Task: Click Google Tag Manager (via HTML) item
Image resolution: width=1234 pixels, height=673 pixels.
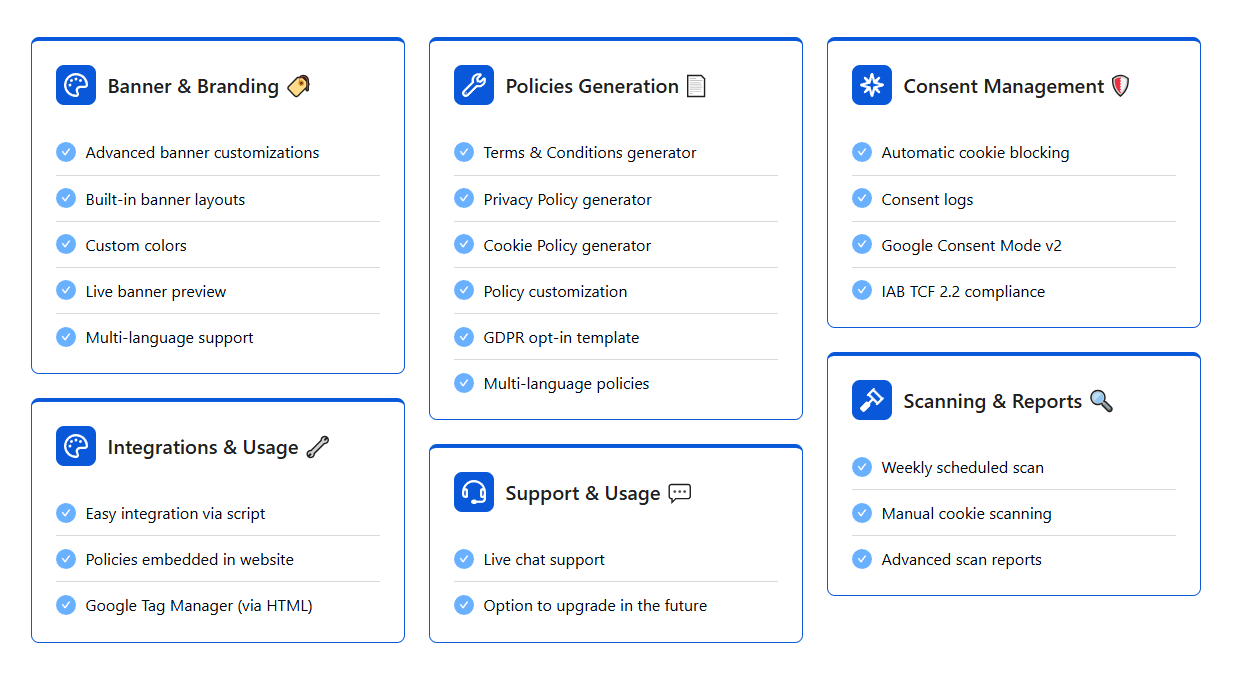Action: pyautogui.click(x=199, y=605)
